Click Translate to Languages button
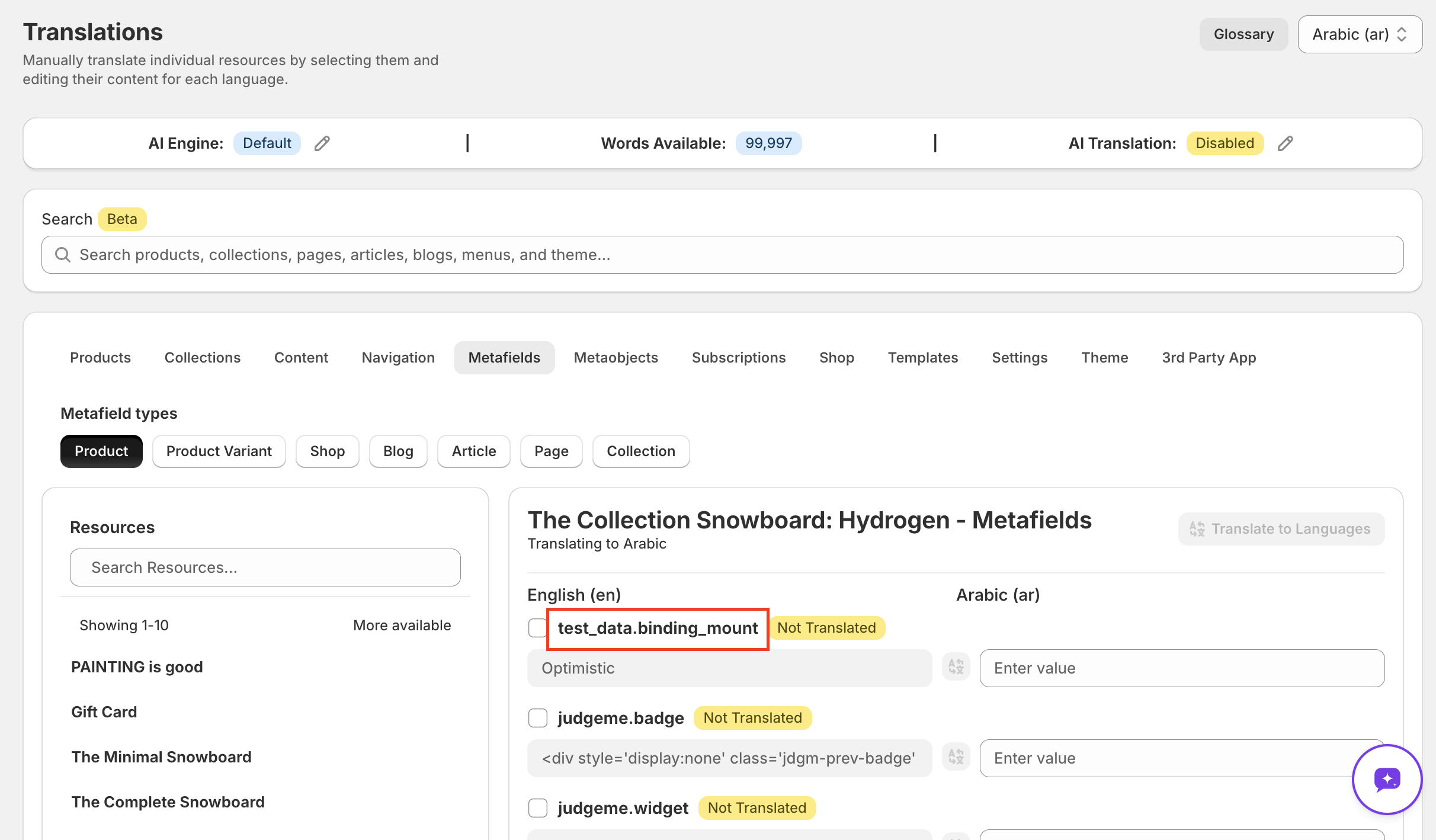Screen dimensions: 1436x840 1281,529
